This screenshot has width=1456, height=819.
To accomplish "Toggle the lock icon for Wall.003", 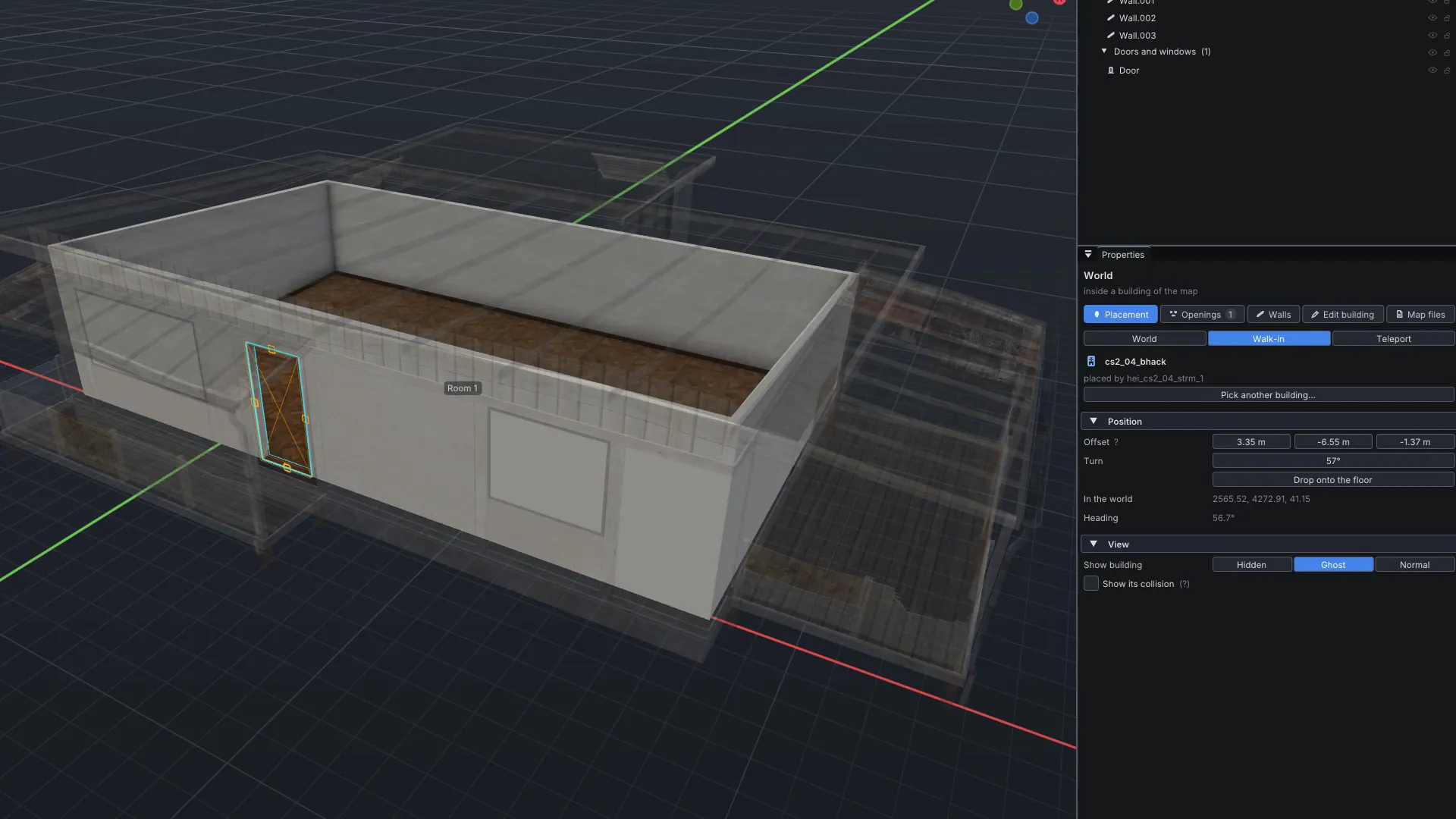I will 1447,36.
